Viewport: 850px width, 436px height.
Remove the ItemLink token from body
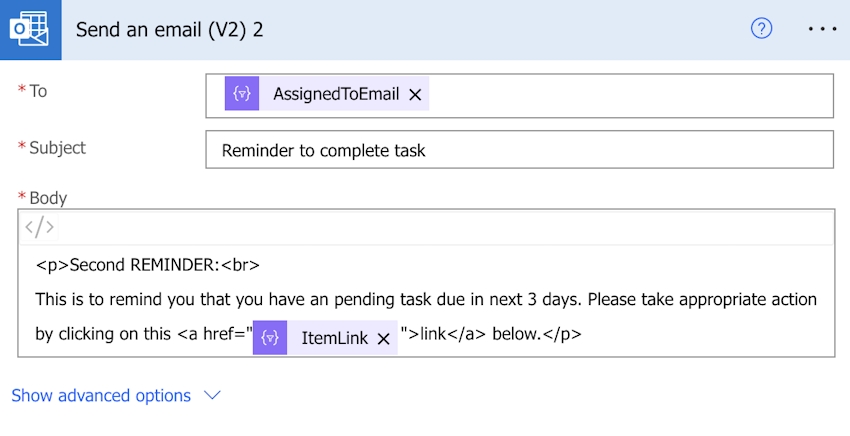pyautogui.click(x=384, y=338)
